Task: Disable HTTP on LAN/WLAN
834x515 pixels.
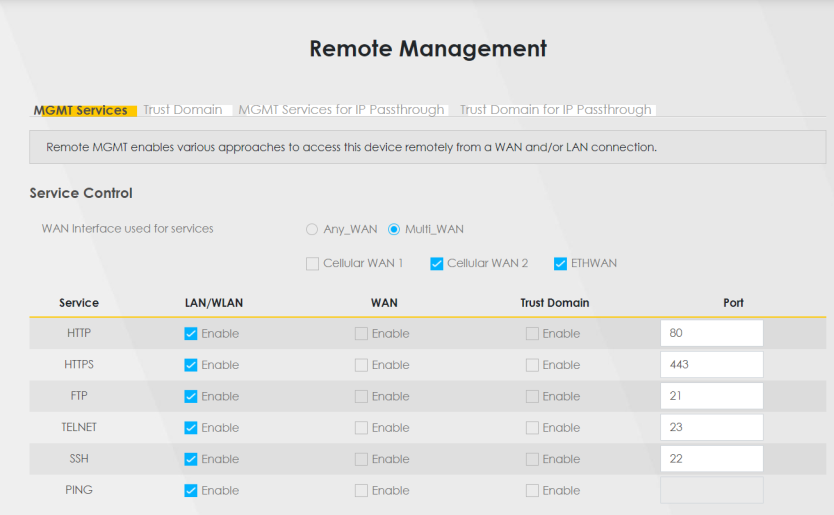Action: click(x=191, y=334)
